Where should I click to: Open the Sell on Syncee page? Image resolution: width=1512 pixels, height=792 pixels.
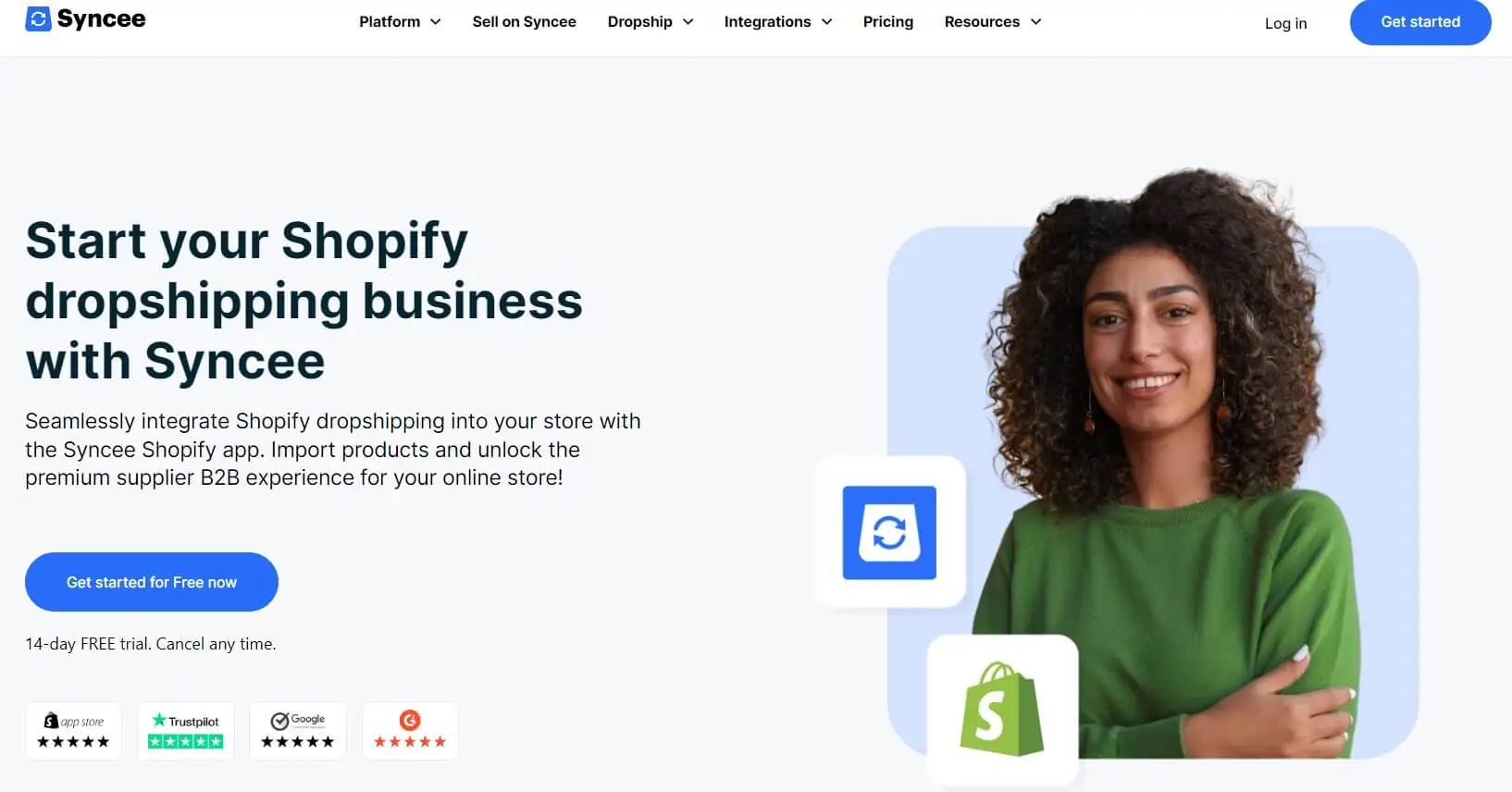pos(524,21)
